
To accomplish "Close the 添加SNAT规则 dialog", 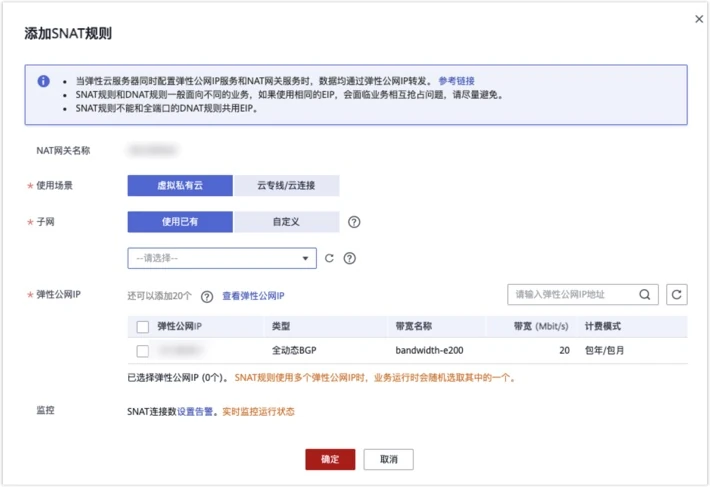I will pyautogui.click(x=699, y=19).
